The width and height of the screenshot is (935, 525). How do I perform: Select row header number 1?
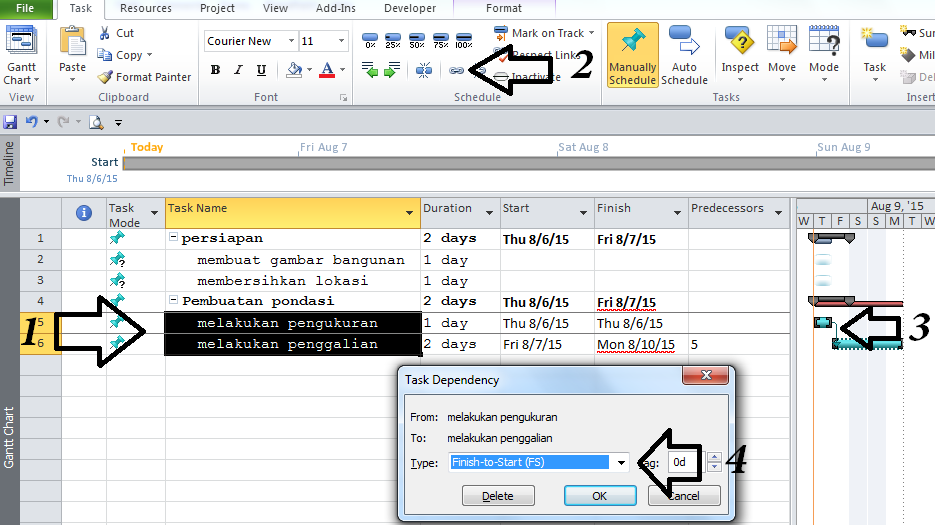[x=41, y=238]
